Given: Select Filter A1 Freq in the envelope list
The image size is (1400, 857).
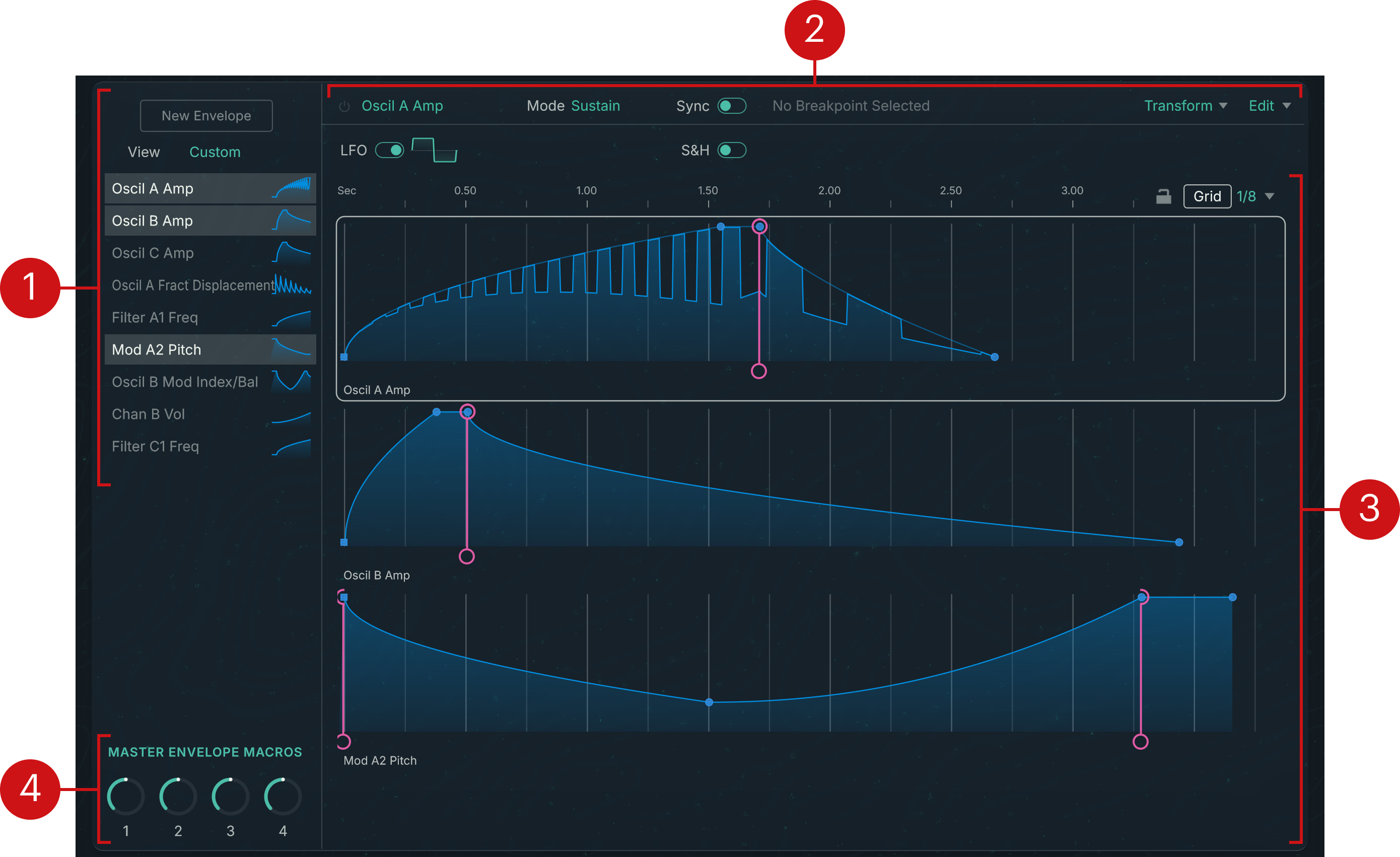Looking at the screenshot, I should point(155,317).
